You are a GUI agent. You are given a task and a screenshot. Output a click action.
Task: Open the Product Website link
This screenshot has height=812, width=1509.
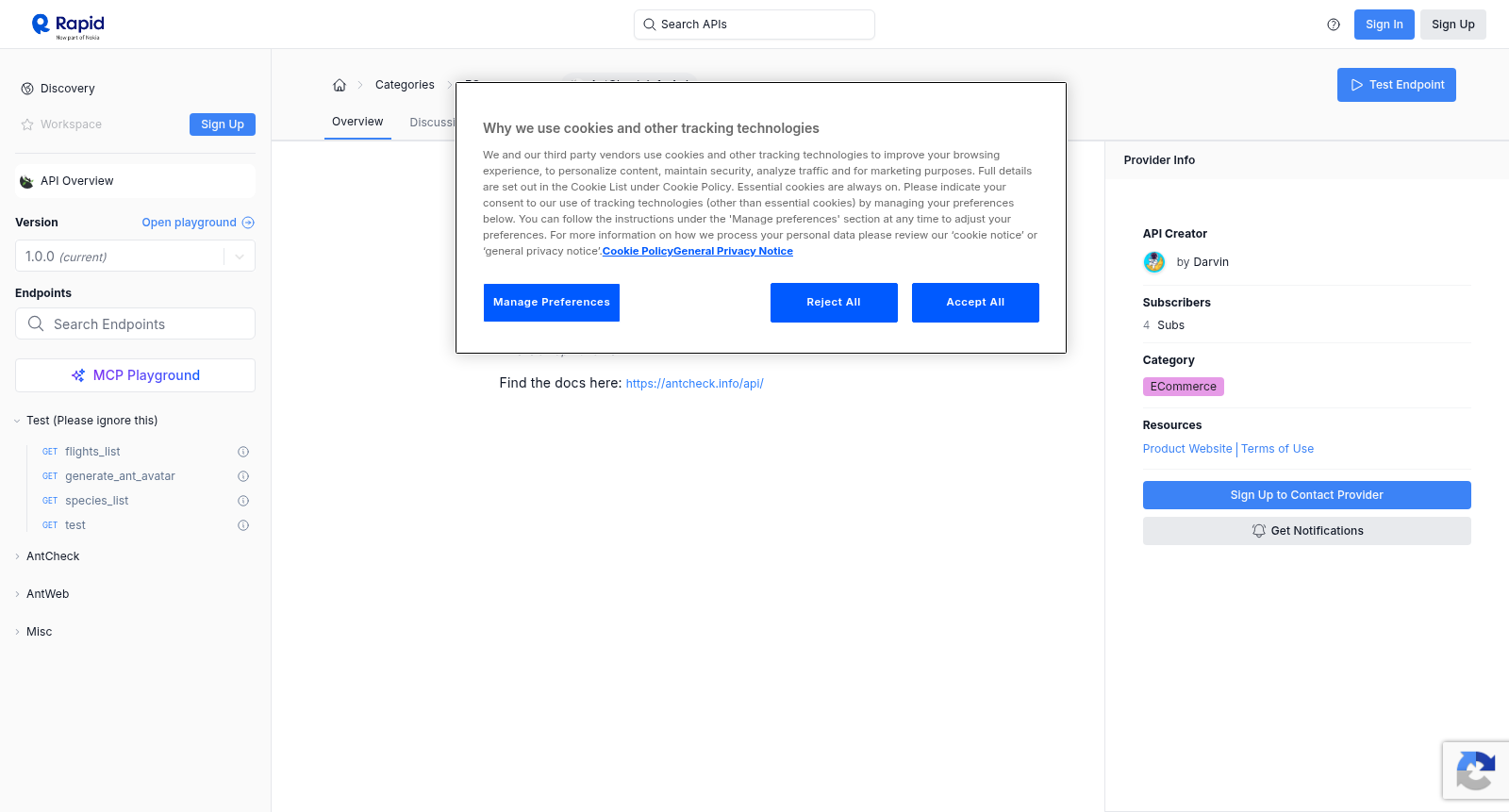pos(1187,449)
